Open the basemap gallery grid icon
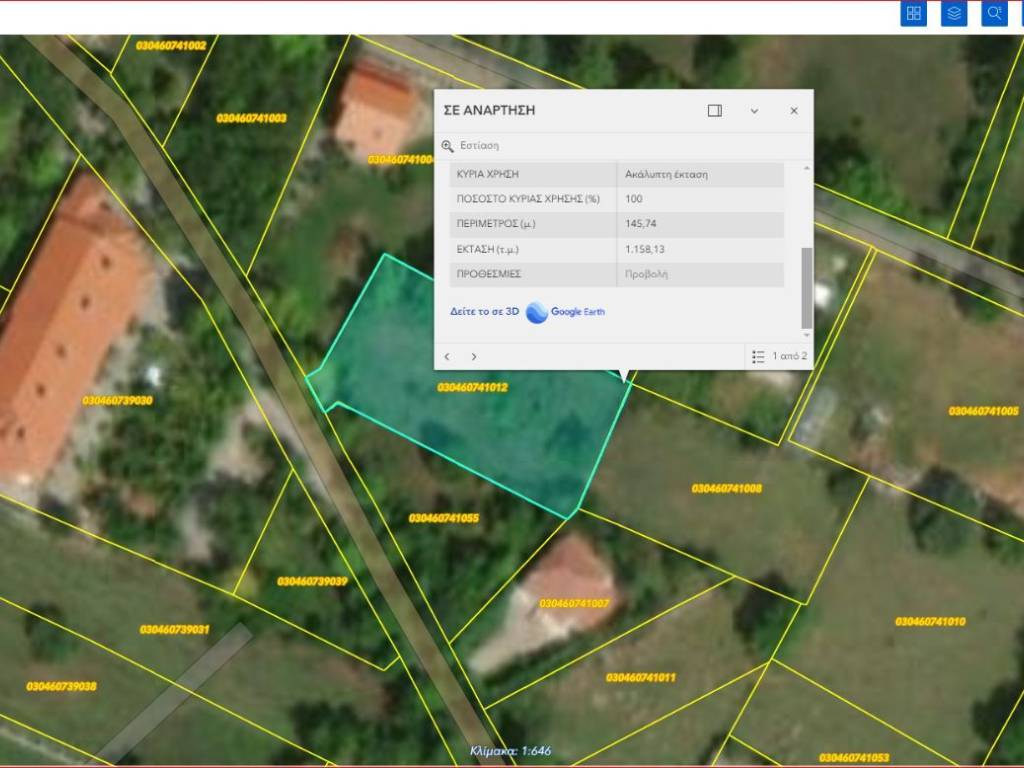 tap(913, 13)
